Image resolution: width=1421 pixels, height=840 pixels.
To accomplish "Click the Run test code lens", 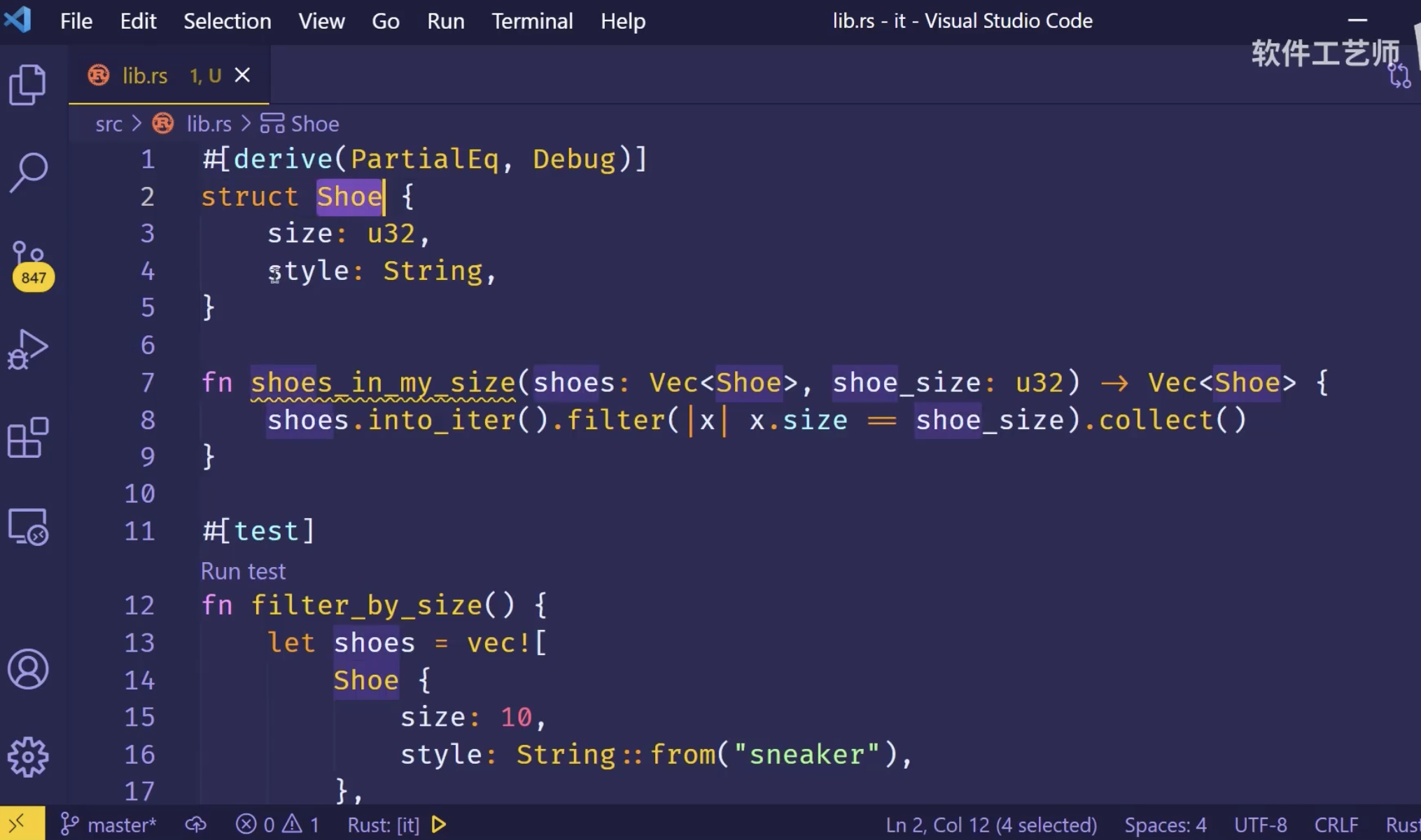I will 243,571.
